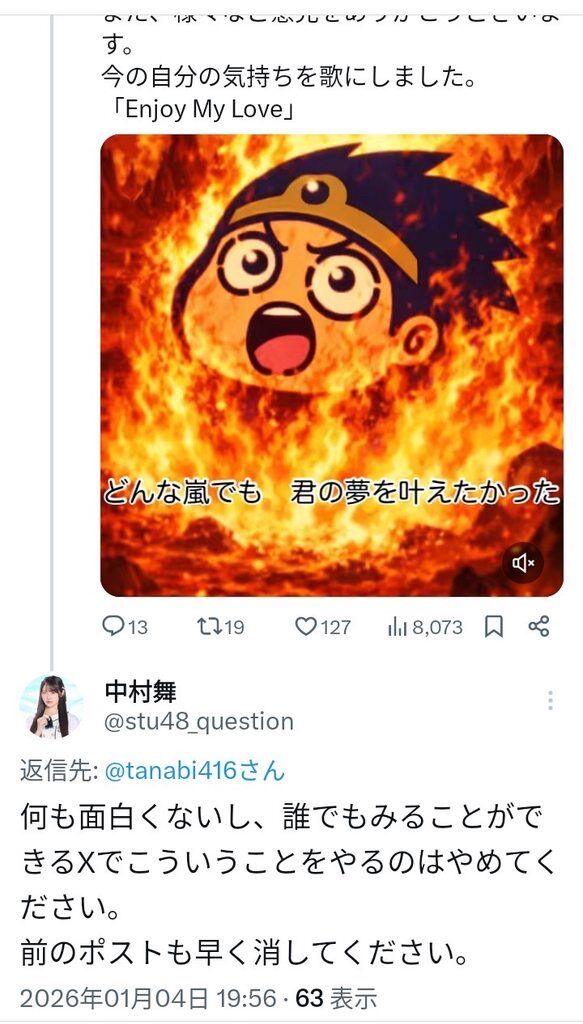
Task: Like the post with 127 hearts
Action: tap(305, 627)
